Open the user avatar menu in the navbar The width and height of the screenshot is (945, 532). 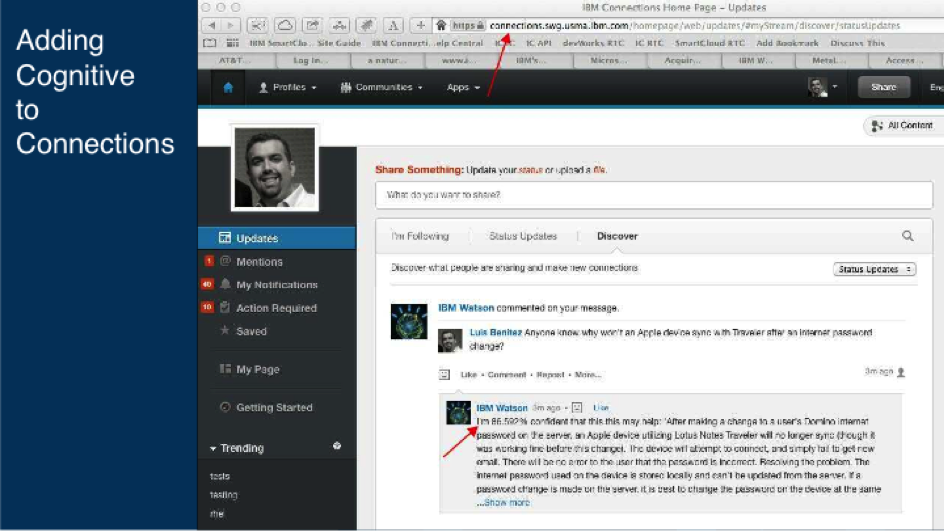click(x=822, y=87)
